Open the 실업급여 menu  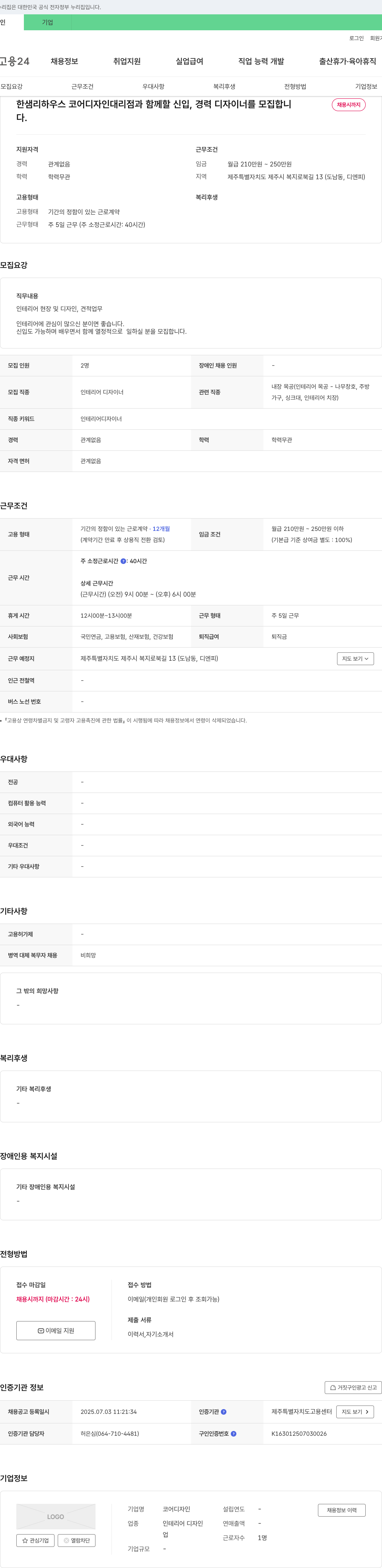coord(190,61)
